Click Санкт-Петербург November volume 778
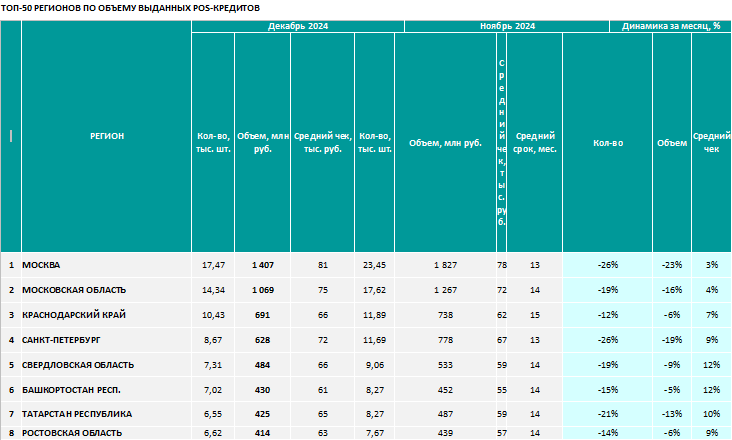Image resolution: width=732 pixels, height=440 pixels. tap(445, 340)
